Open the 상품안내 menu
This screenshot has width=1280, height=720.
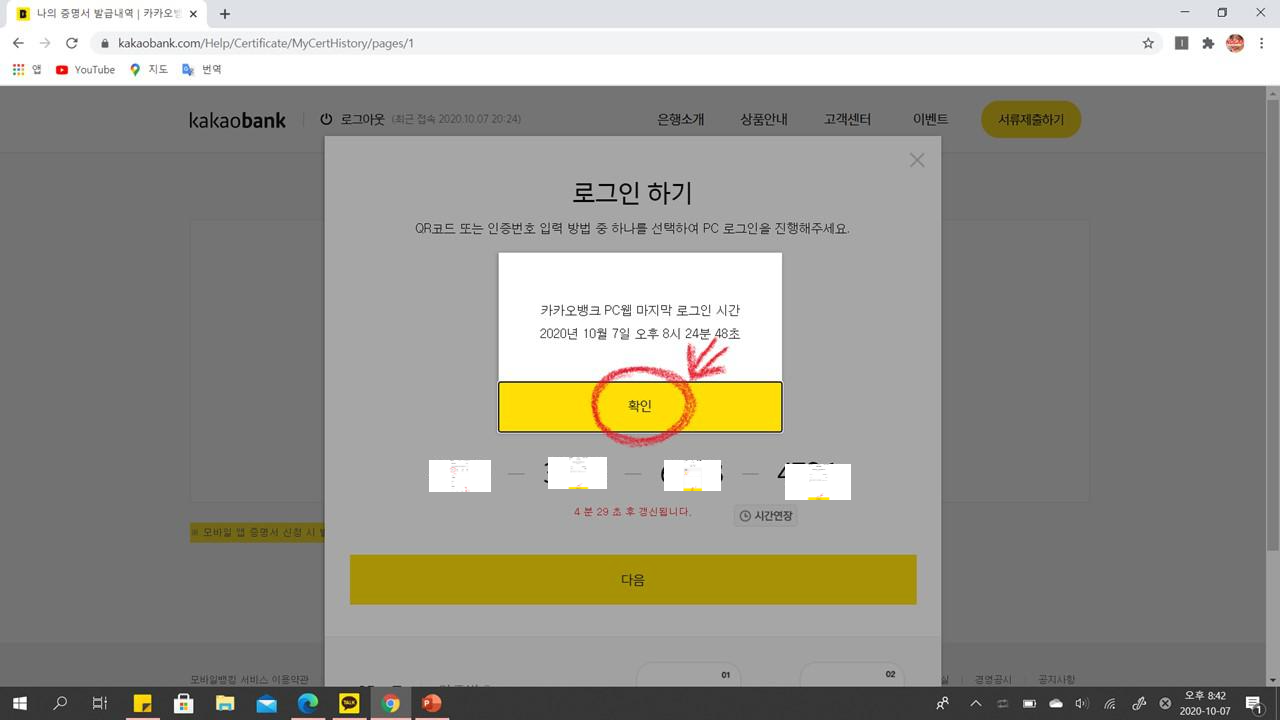tap(764, 119)
